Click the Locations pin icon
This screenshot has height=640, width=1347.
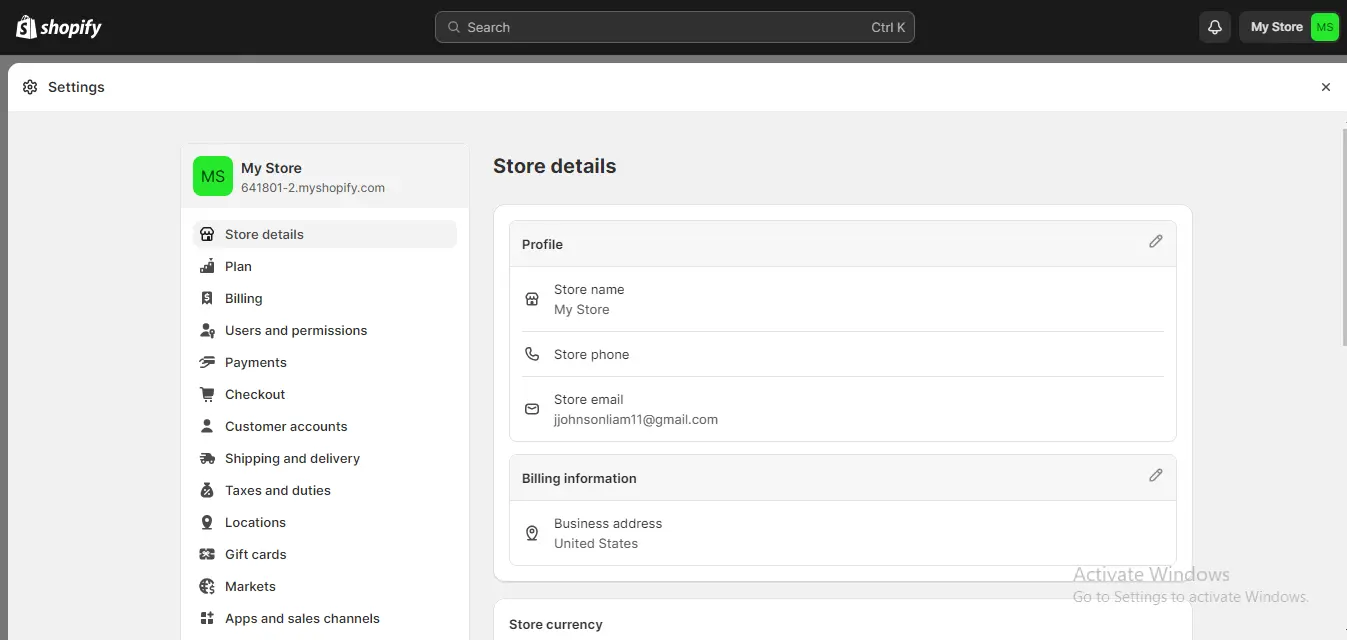tap(207, 522)
